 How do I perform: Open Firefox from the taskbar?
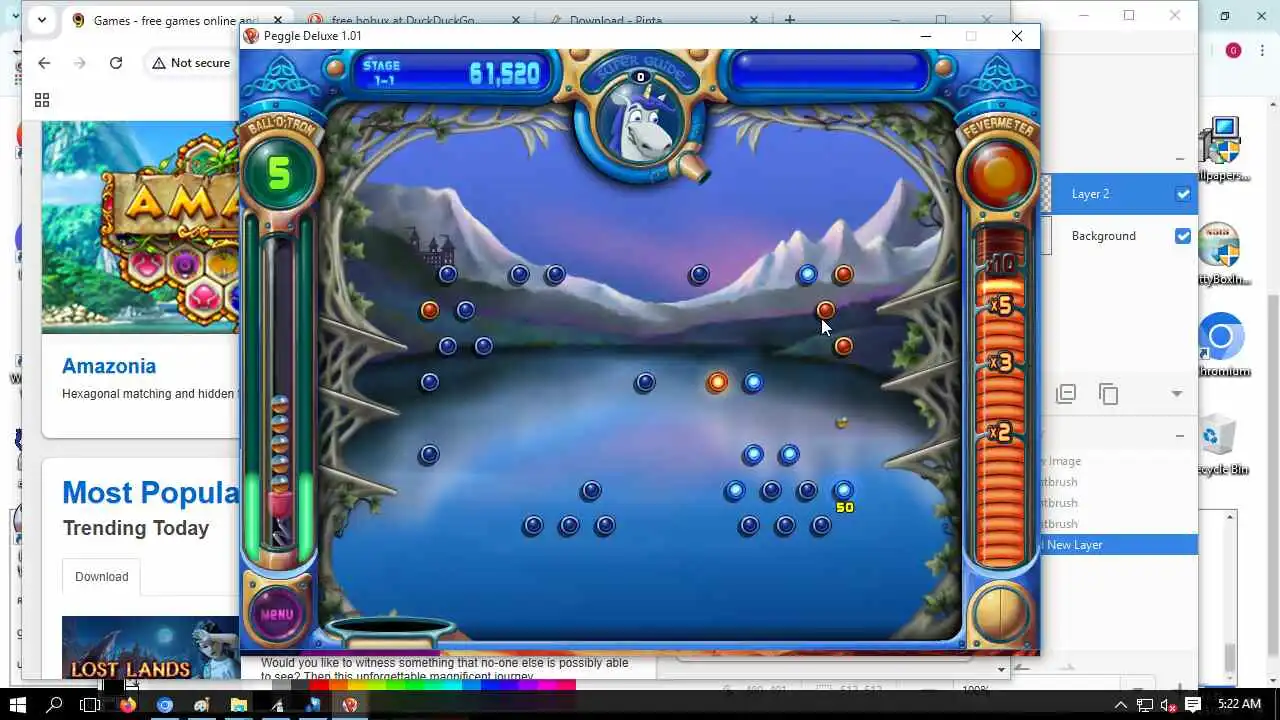(x=127, y=705)
